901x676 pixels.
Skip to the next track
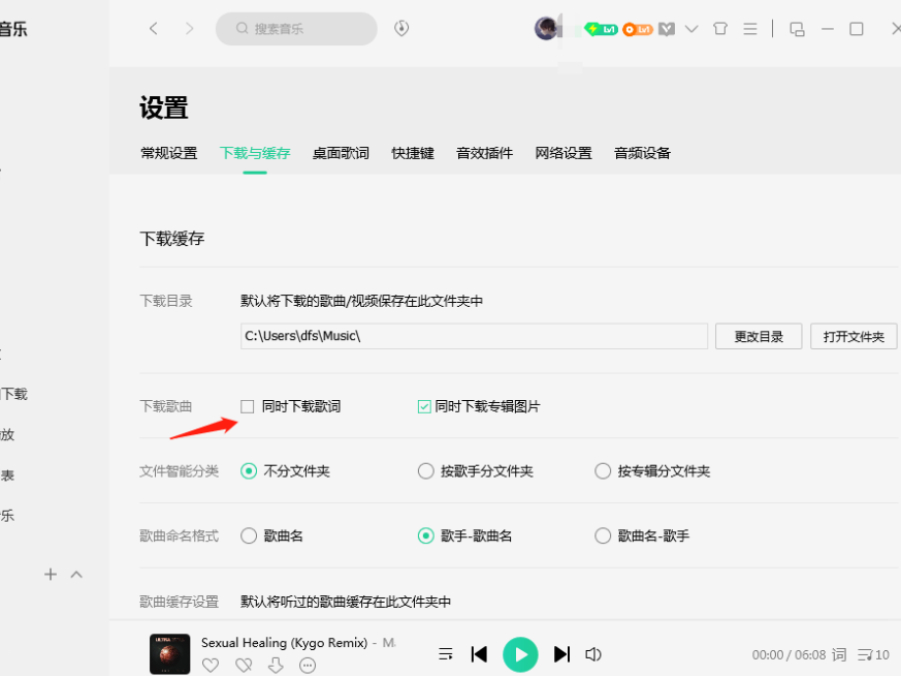pyautogui.click(x=562, y=654)
